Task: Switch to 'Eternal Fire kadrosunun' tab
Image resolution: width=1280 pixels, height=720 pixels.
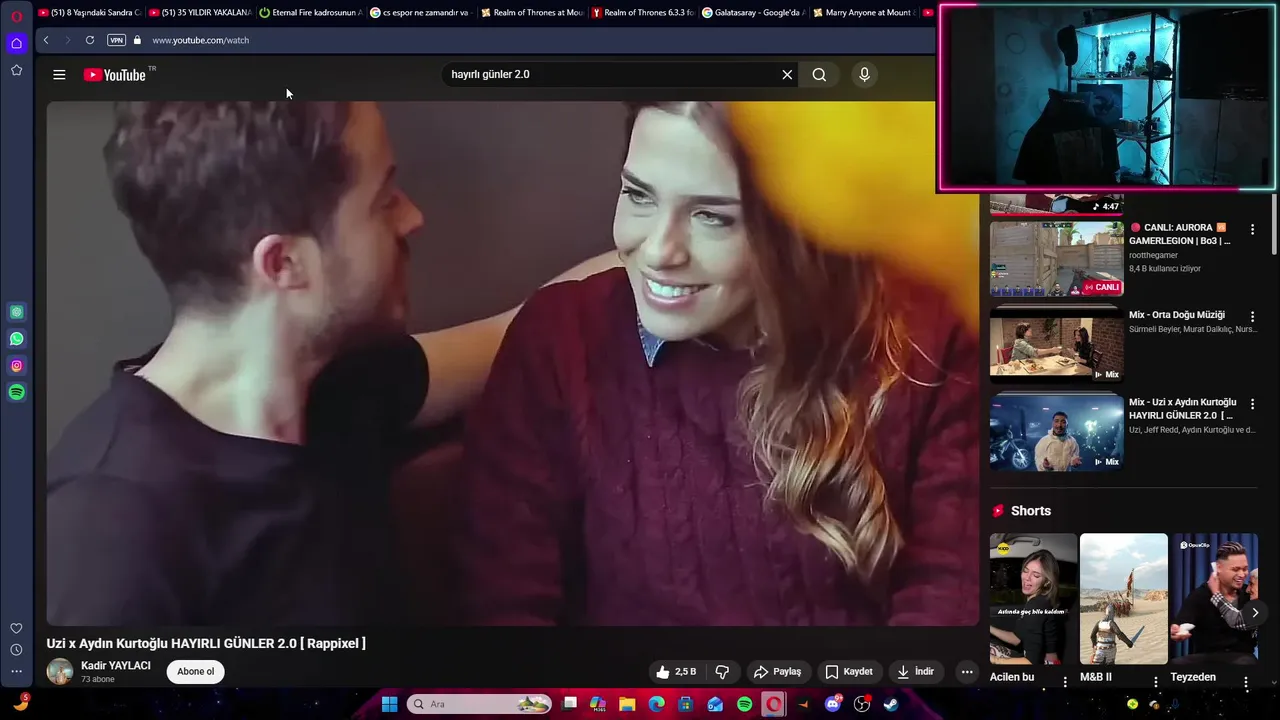Action: tap(311, 13)
